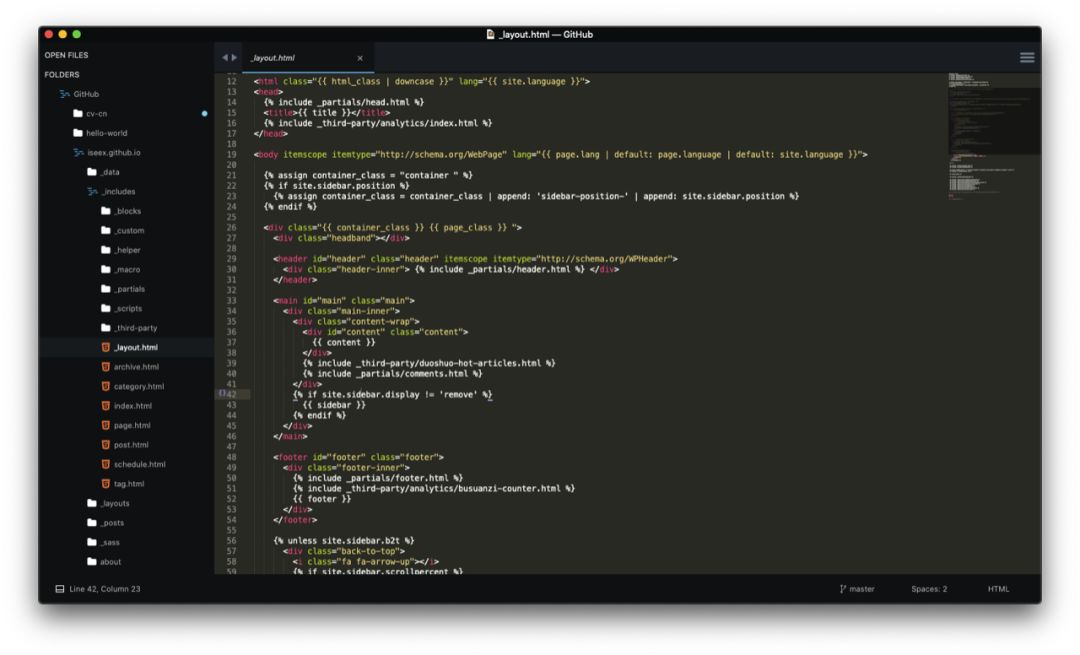1080x655 pixels.
Task: Expand the _blocks folder
Action: [x=128, y=211]
